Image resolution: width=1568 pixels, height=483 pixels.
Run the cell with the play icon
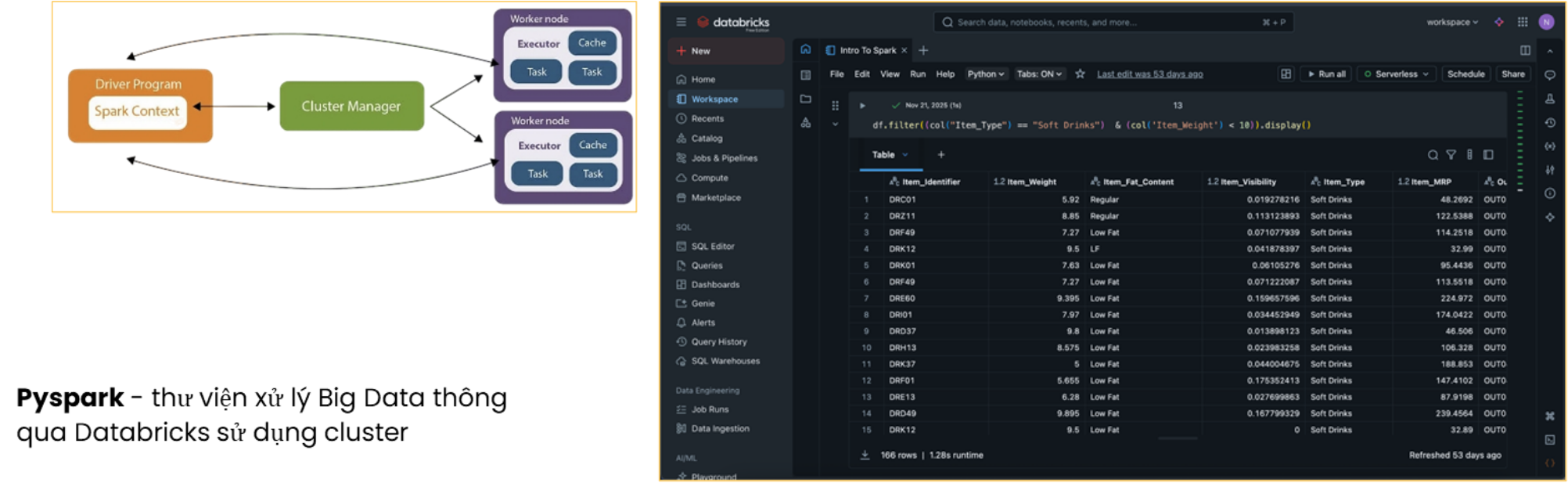(862, 105)
